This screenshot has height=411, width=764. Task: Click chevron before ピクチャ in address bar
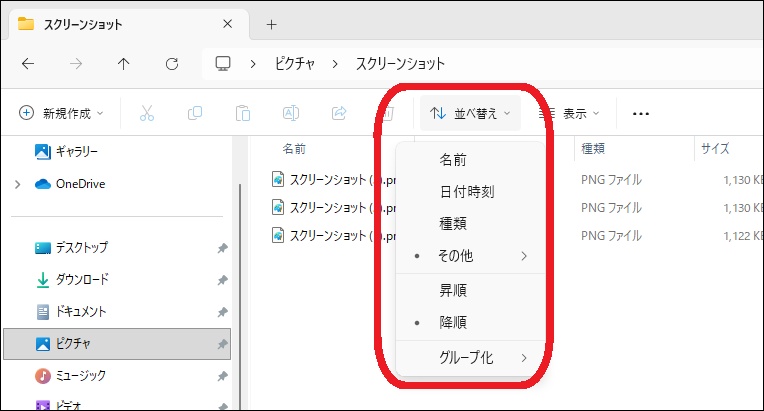(x=252, y=64)
